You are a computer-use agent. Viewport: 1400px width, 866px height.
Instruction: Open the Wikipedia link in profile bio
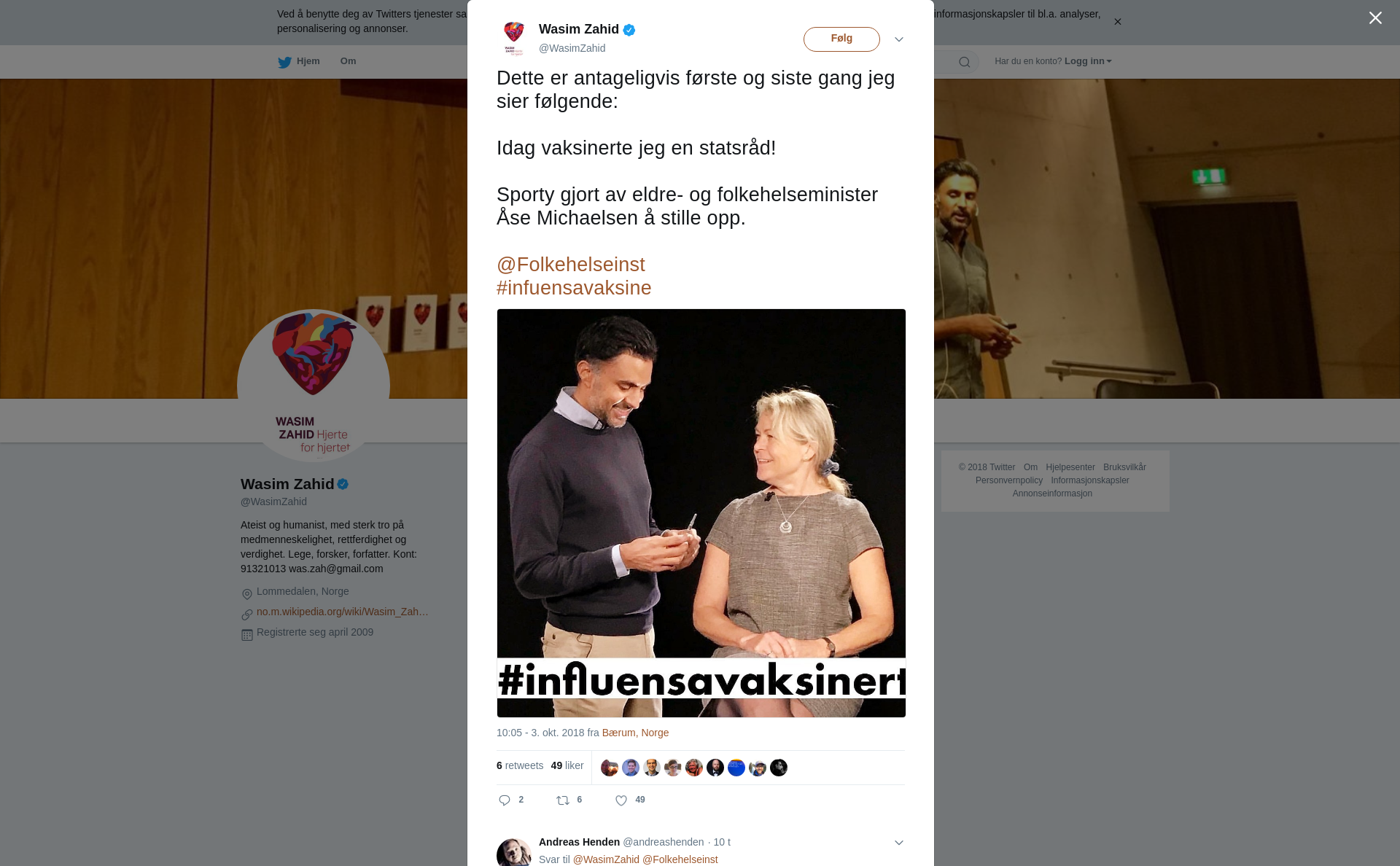343,612
